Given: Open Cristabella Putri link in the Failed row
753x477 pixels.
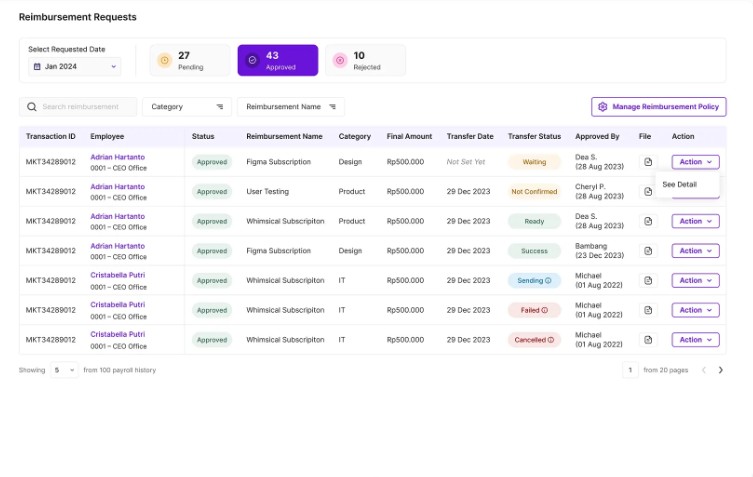Looking at the screenshot, I should tap(118, 305).
